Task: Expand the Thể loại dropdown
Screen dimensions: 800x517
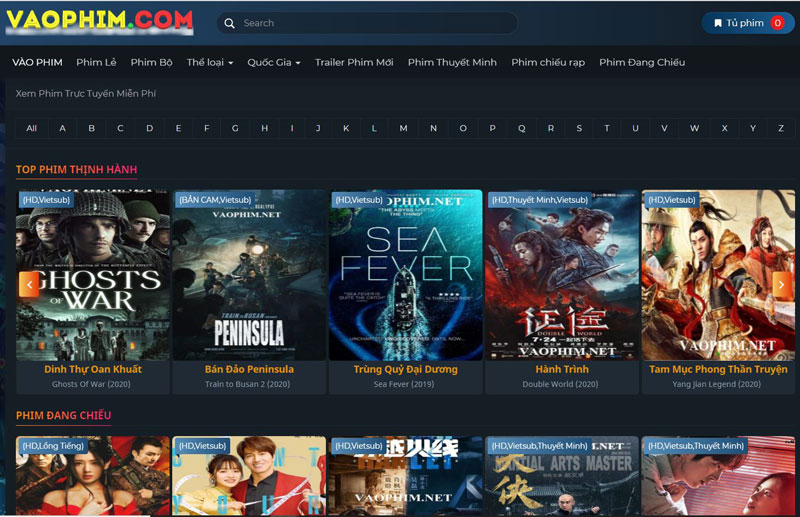Action: pos(210,62)
